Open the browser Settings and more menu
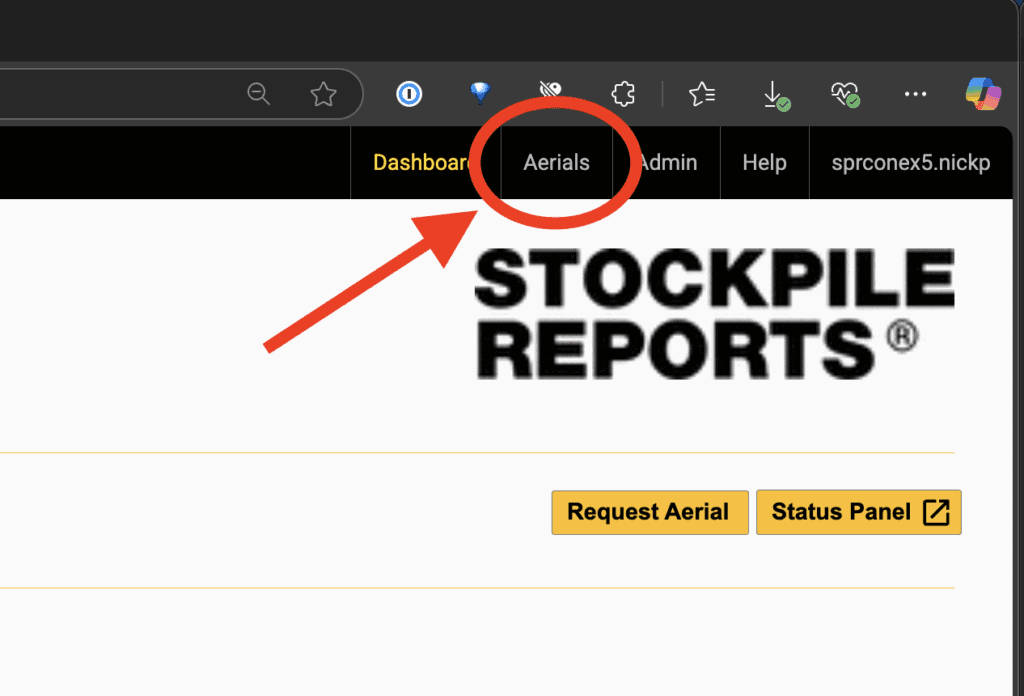Screen dimensions: 1024x696 (915, 94)
